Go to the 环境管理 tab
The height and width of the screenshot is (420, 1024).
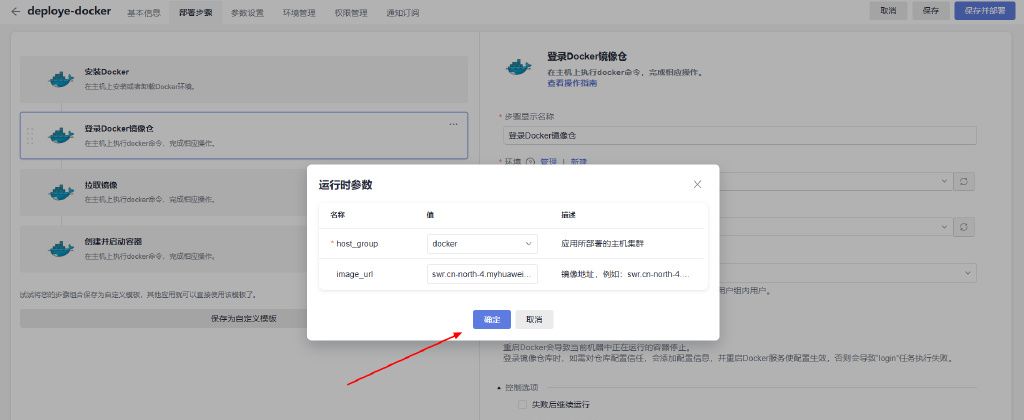click(299, 12)
